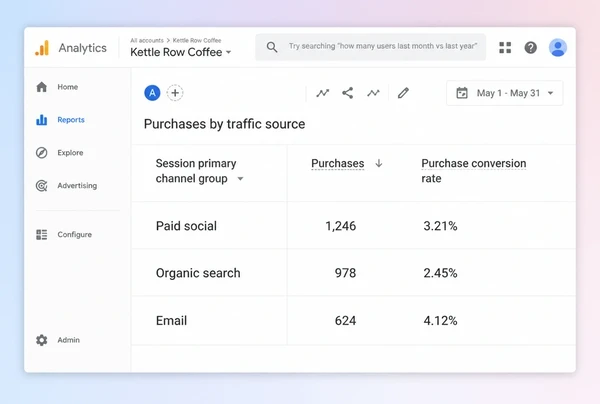Click the 624 purchases value
This screenshot has width=600, height=404.
click(x=346, y=321)
